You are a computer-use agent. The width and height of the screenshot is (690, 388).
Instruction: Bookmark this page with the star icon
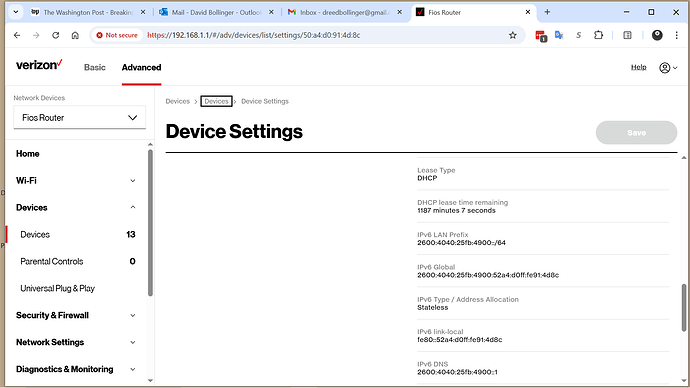513,35
